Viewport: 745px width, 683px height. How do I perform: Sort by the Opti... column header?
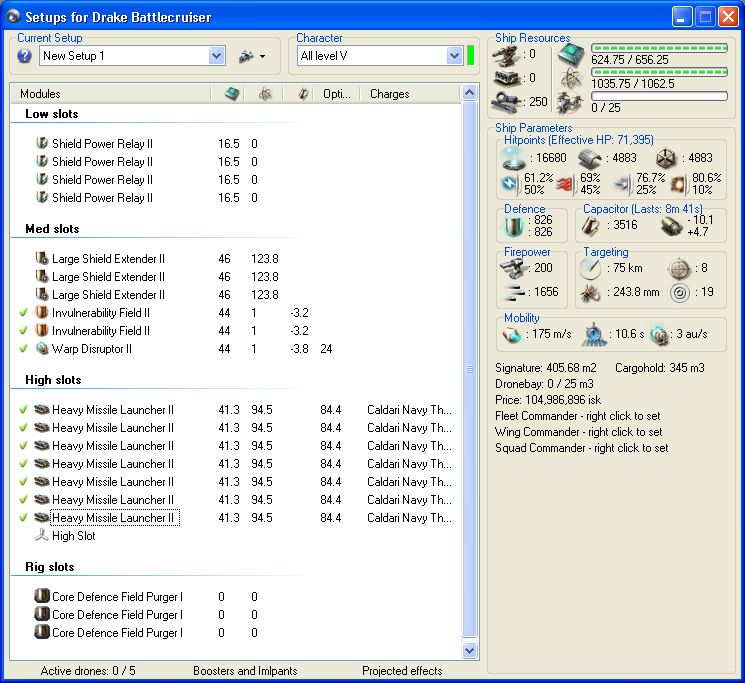(336, 94)
